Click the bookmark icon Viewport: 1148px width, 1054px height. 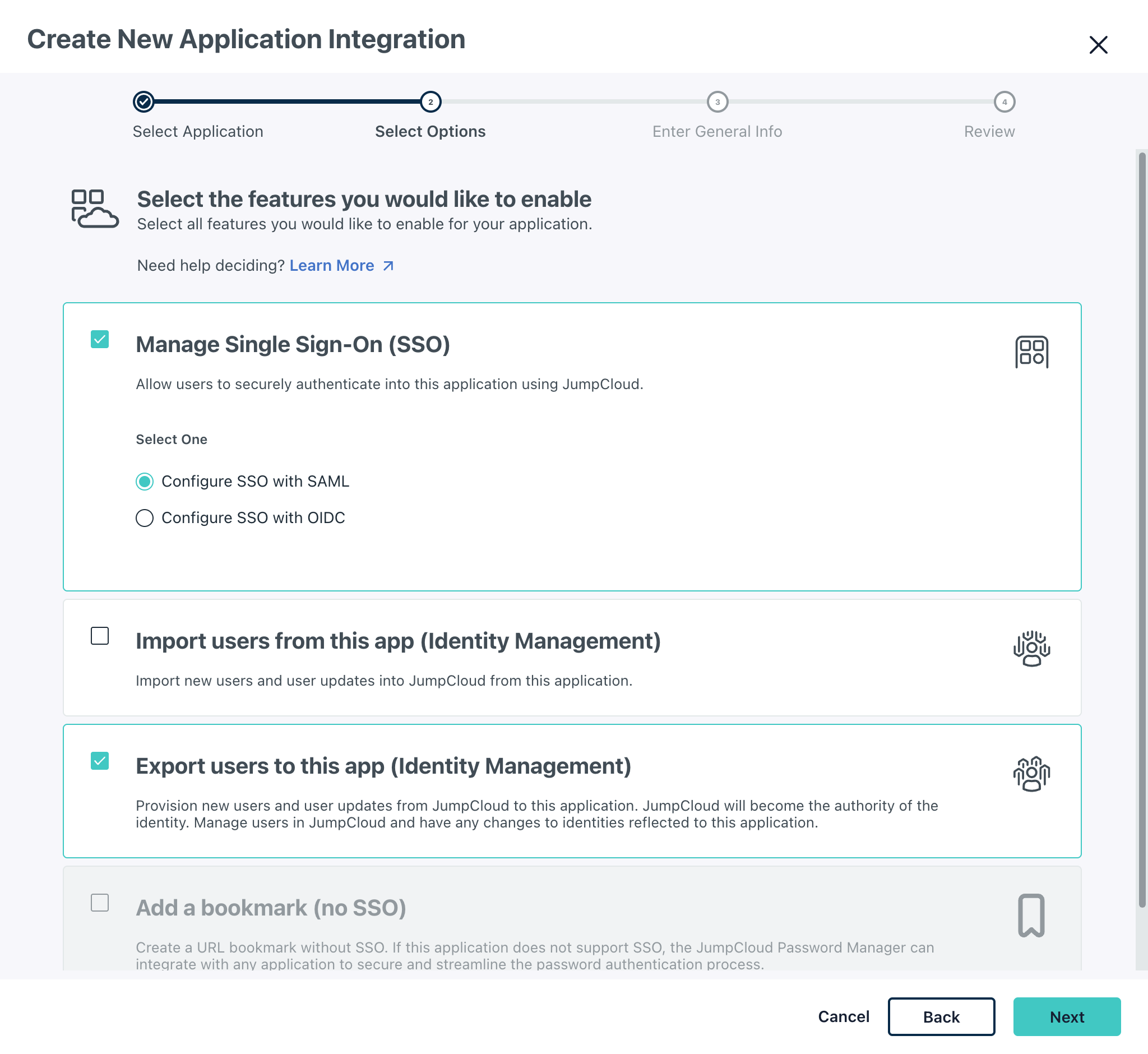coord(1031,915)
